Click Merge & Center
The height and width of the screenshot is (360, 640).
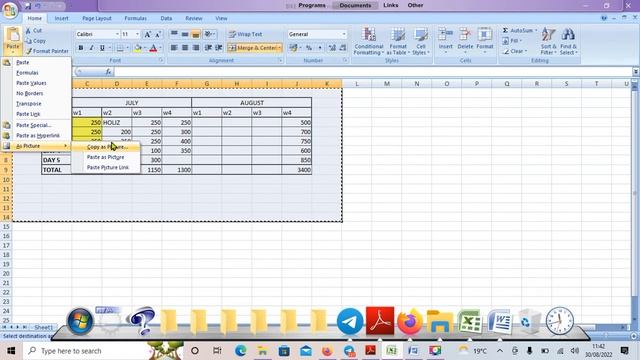253,48
